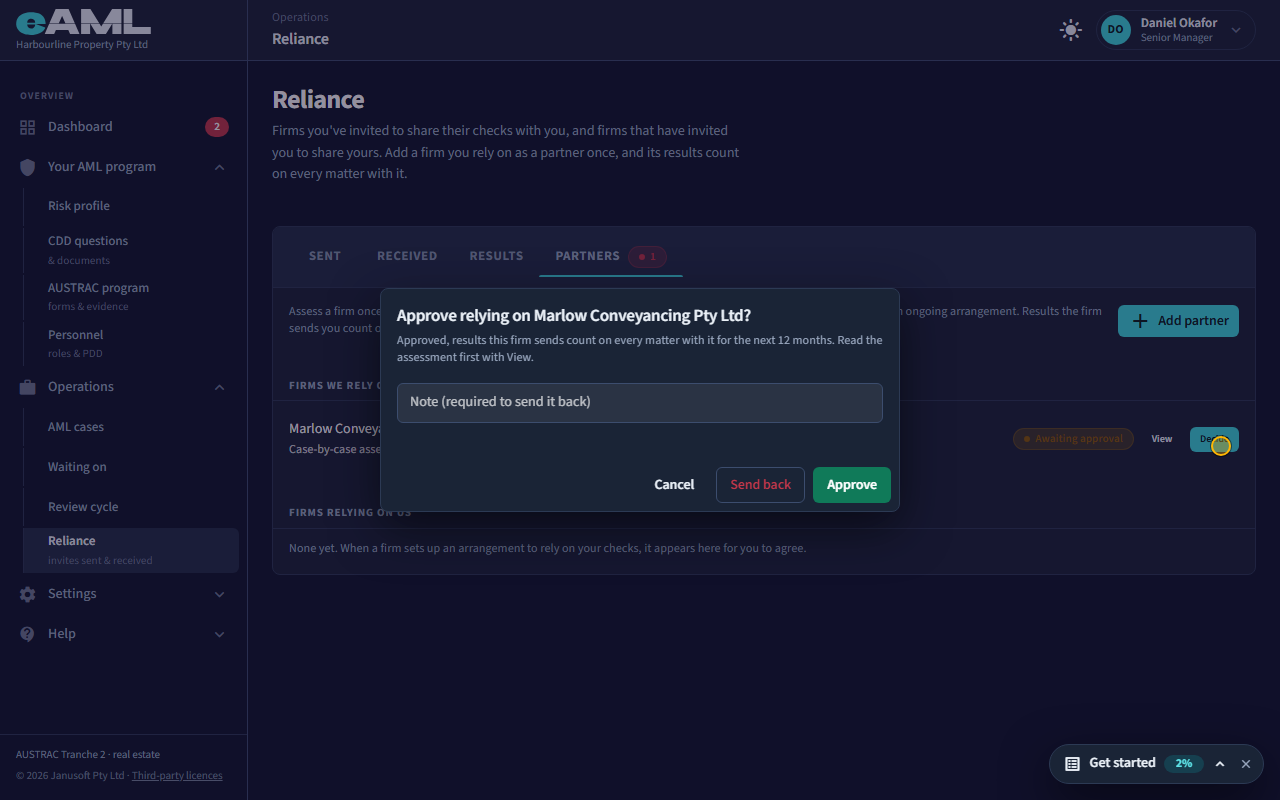The image size is (1280, 800).
Task: Click the Add partner button
Action: click(1178, 321)
